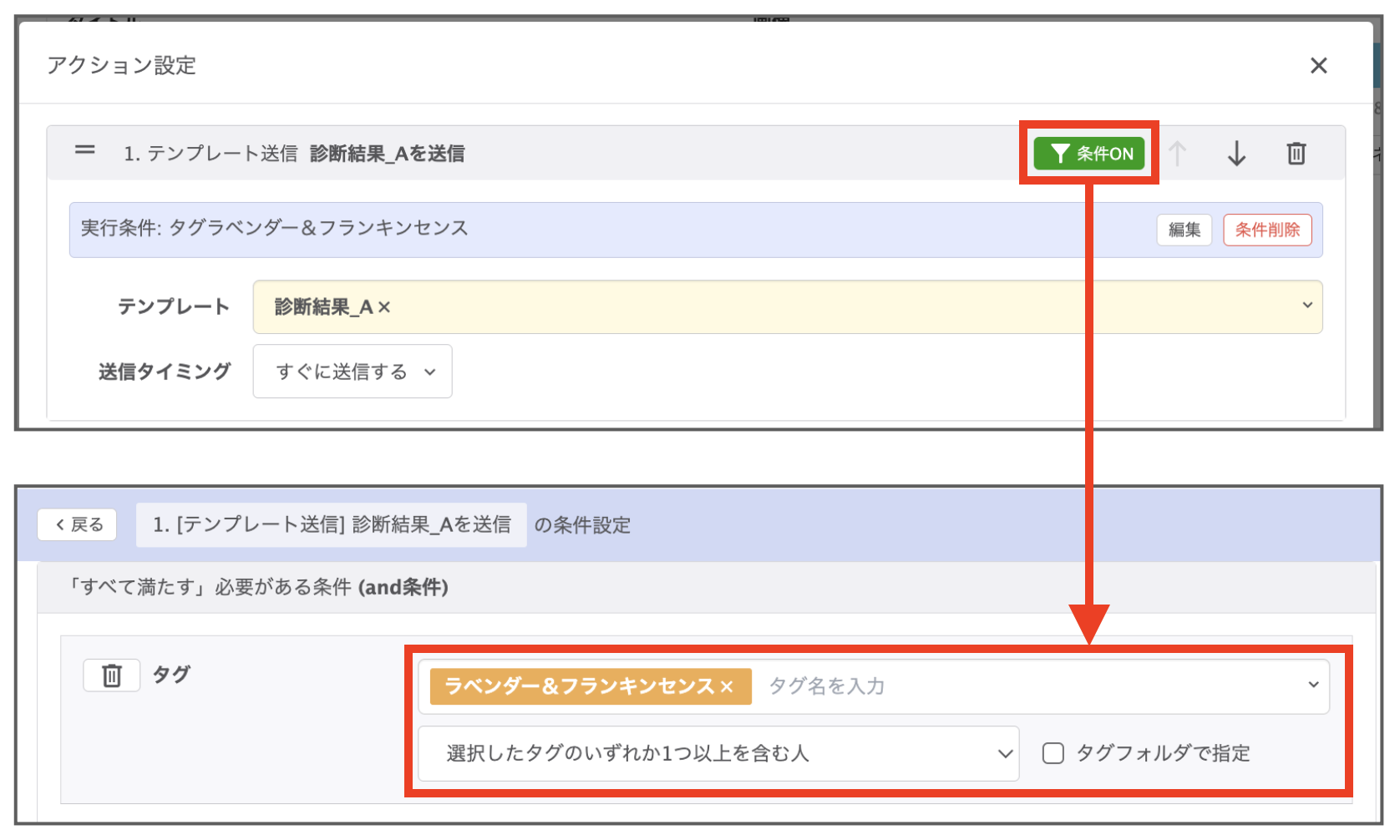Screen dimensions: 1400x840
Task: Click the 戻る back button
Action: pyautogui.click(x=77, y=524)
